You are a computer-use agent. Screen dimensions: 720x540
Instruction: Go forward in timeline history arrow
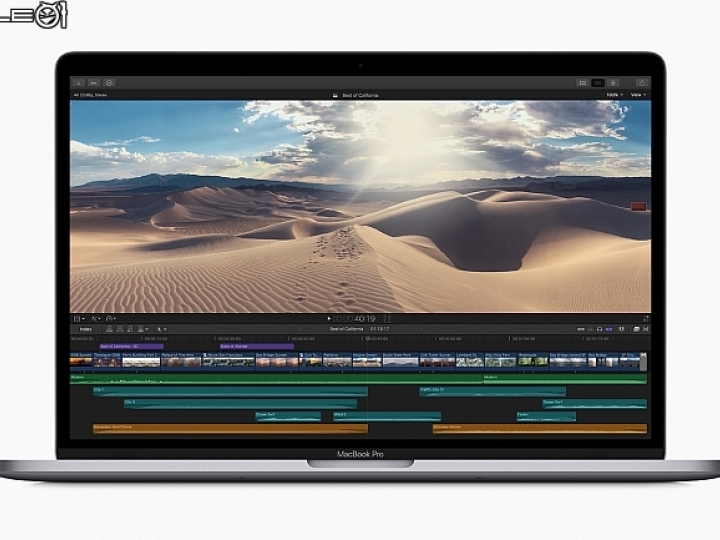421,329
